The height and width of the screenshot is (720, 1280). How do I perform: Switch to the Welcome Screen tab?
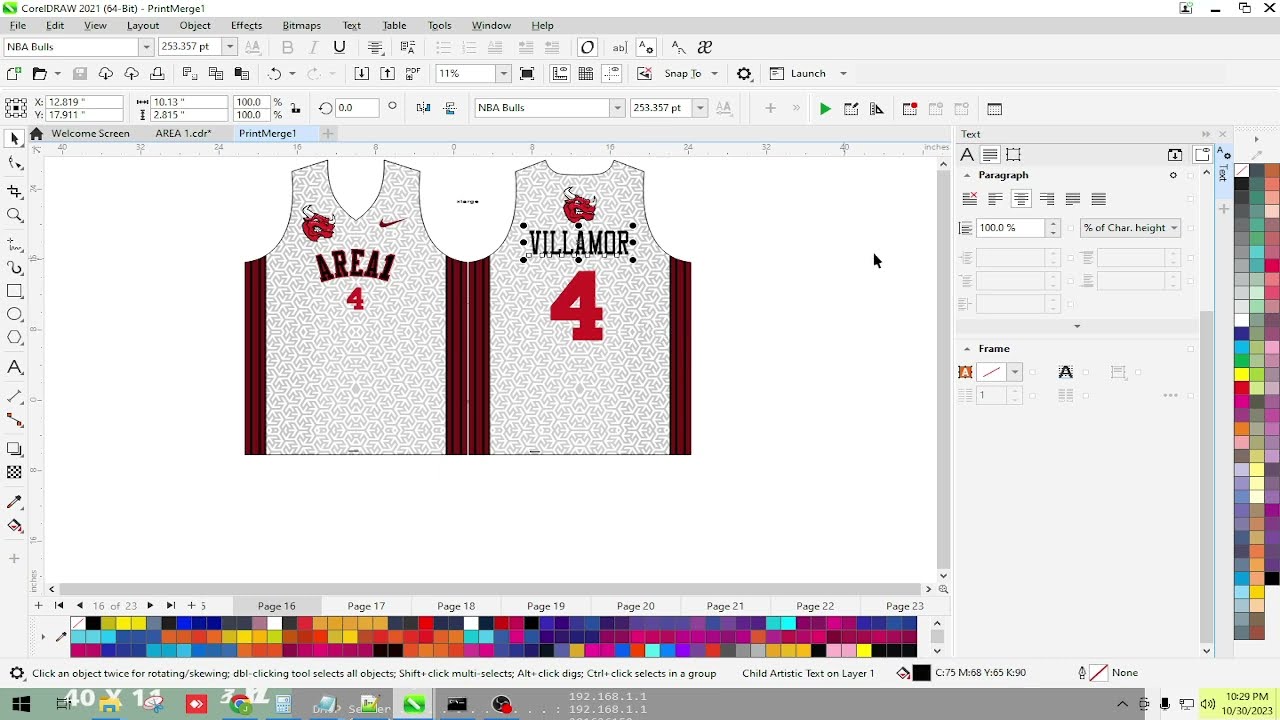click(90, 133)
